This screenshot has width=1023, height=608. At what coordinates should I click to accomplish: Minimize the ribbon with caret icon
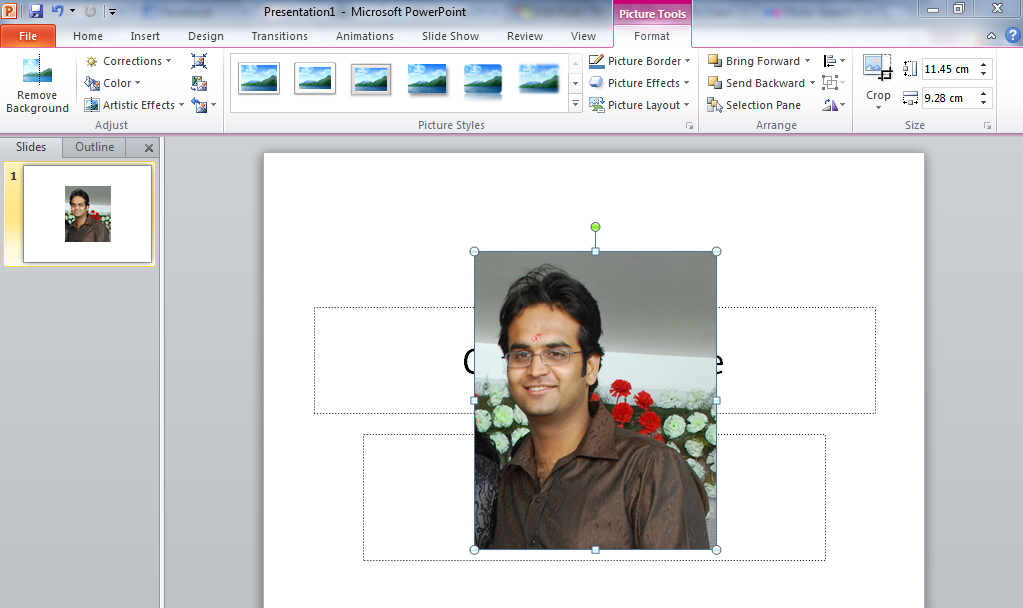992,36
